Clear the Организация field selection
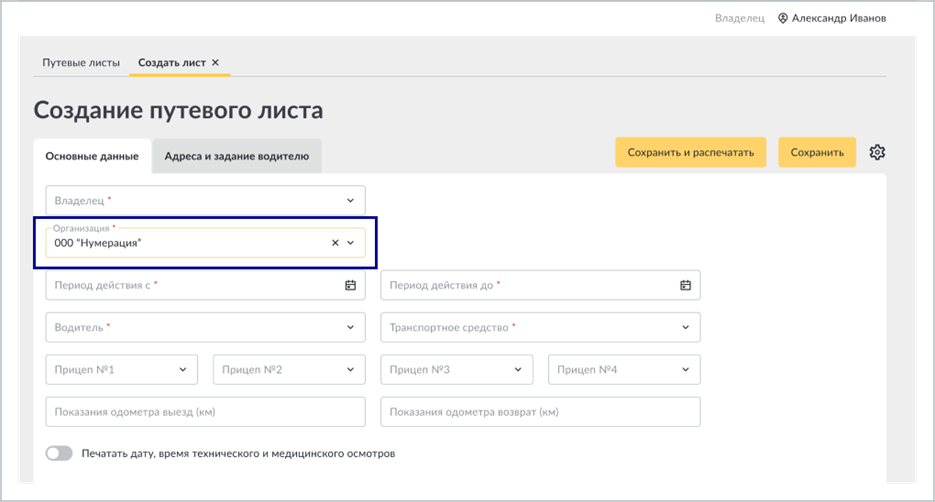 335,243
